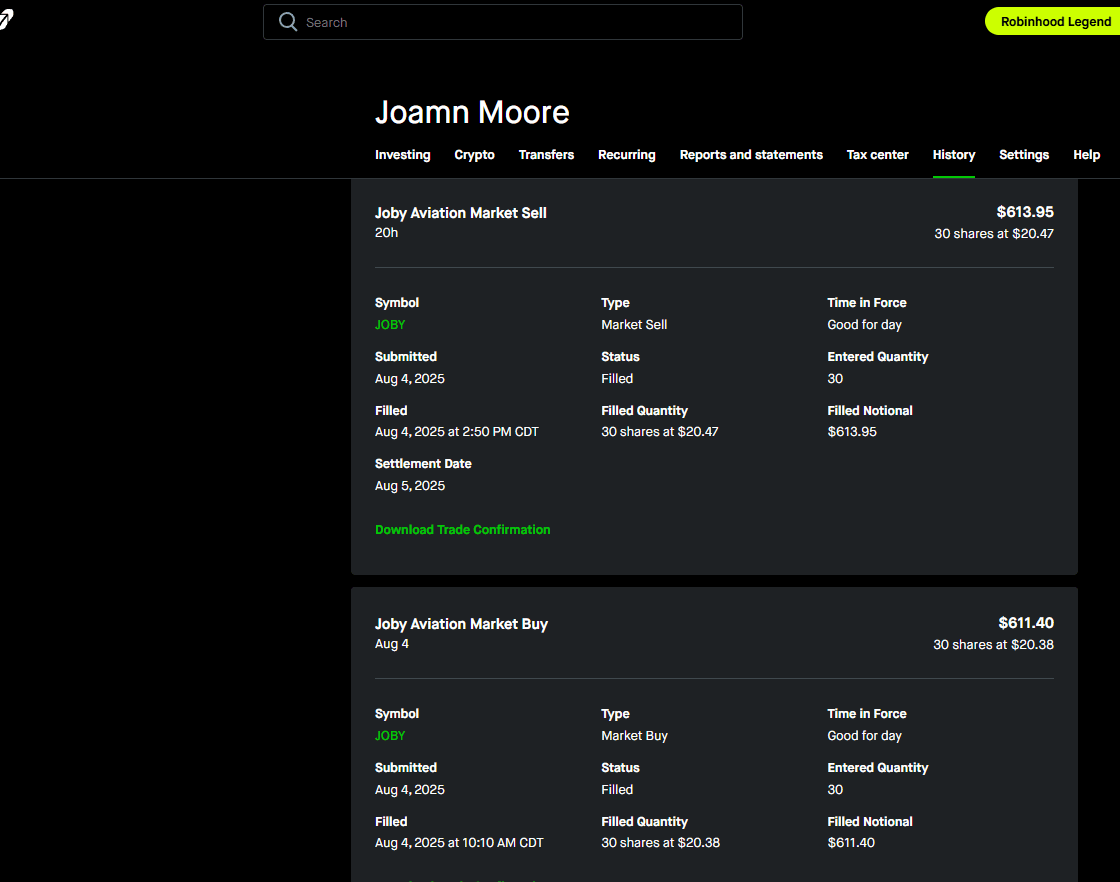The width and height of the screenshot is (1120, 882).
Task: Click the magnifier icon in search bar
Action: 288,22
